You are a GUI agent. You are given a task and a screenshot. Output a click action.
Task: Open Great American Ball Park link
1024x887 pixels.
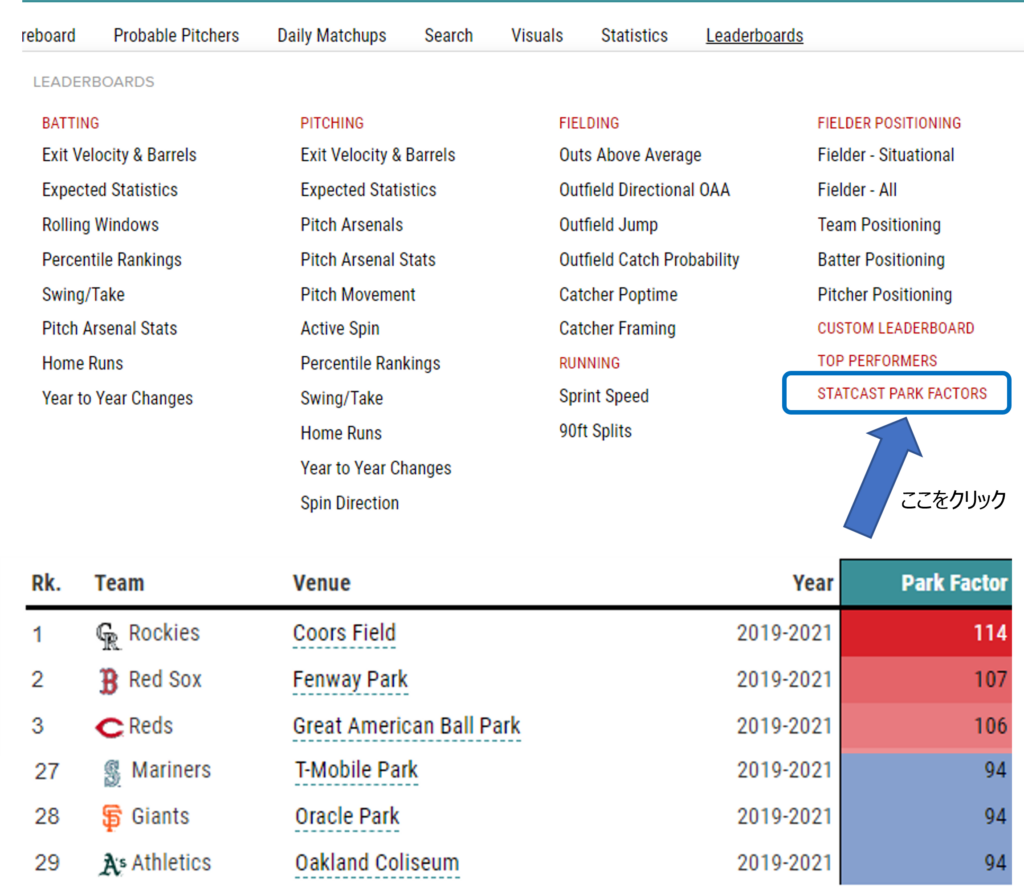tap(406, 726)
